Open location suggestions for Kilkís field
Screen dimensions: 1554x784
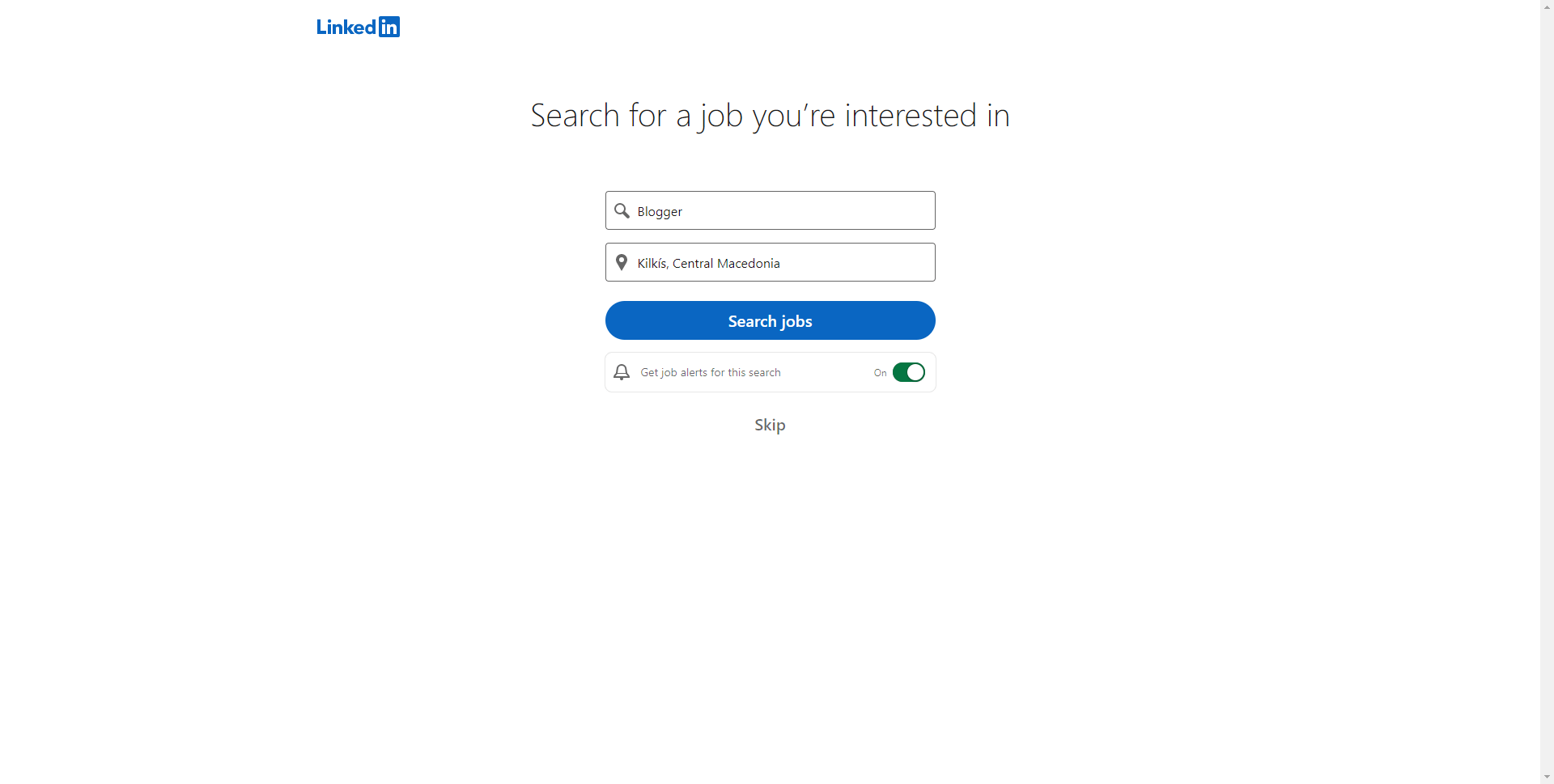click(x=770, y=262)
